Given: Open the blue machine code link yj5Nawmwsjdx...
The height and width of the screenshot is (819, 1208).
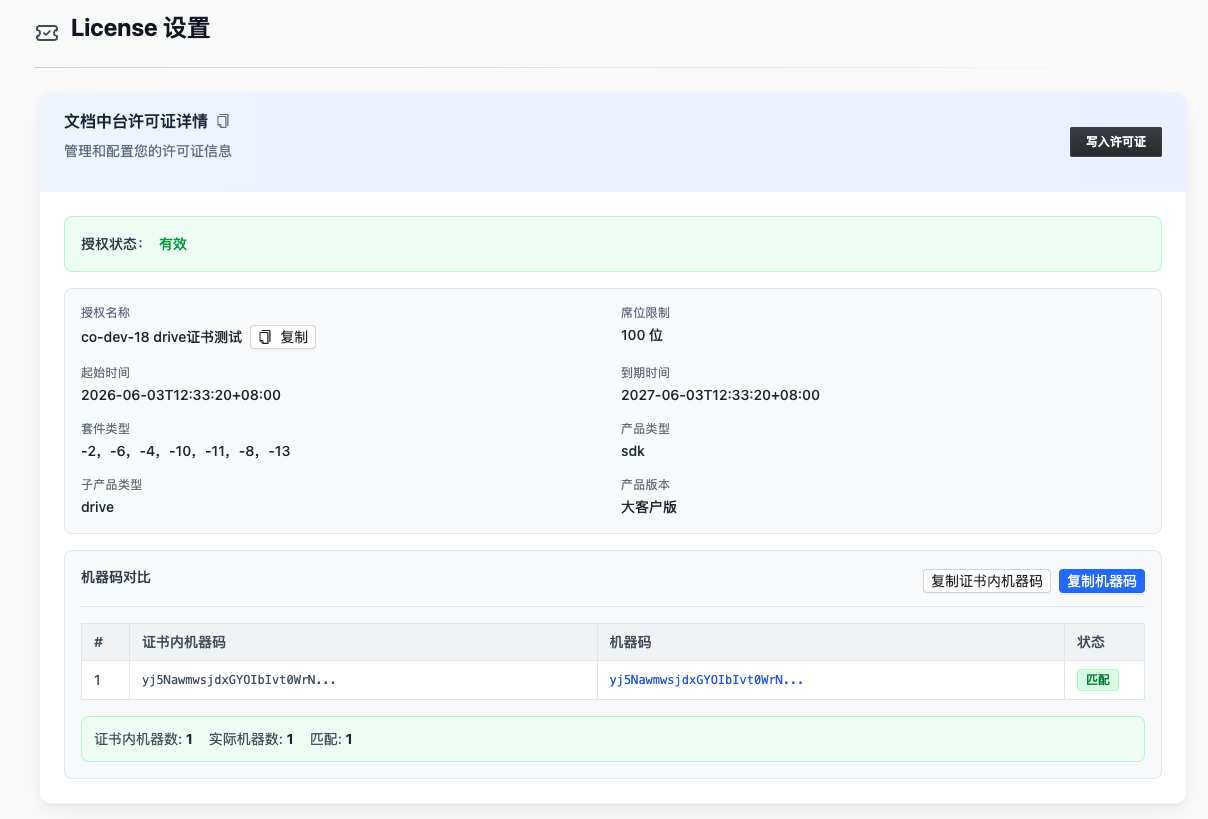Looking at the screenshot, I should [707, 680].
